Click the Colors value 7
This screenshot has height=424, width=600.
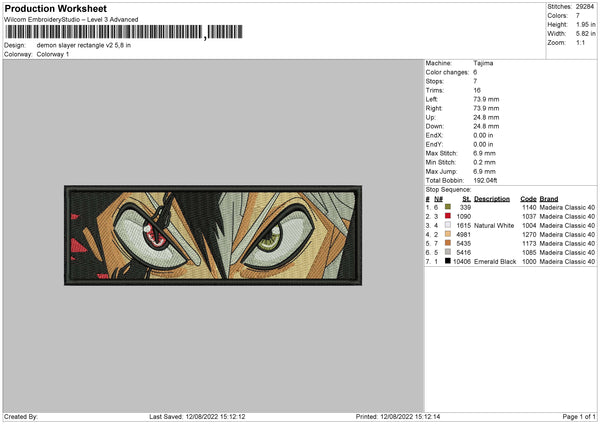pos(578,16)
